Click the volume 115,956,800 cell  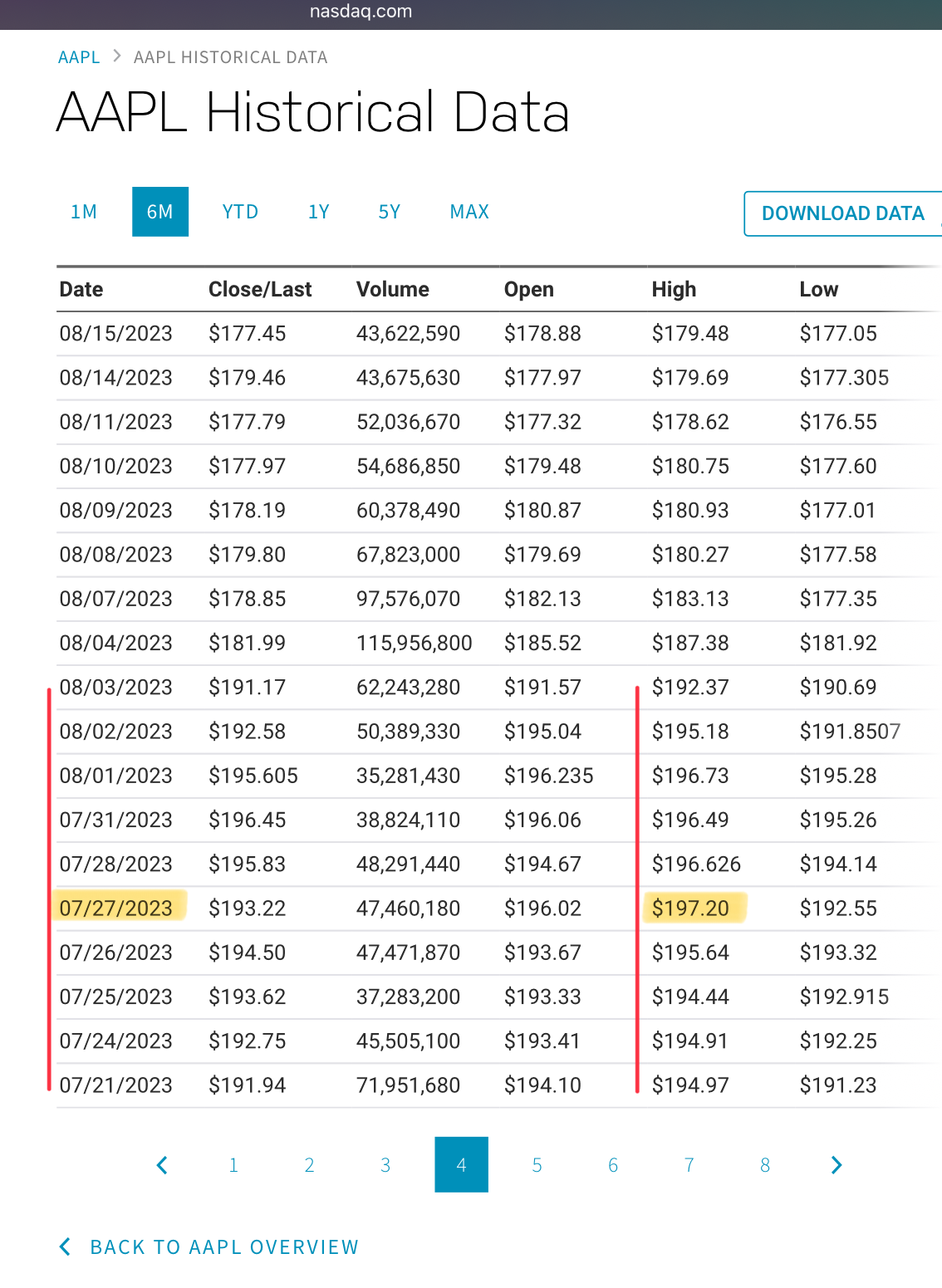click(415, 644)
